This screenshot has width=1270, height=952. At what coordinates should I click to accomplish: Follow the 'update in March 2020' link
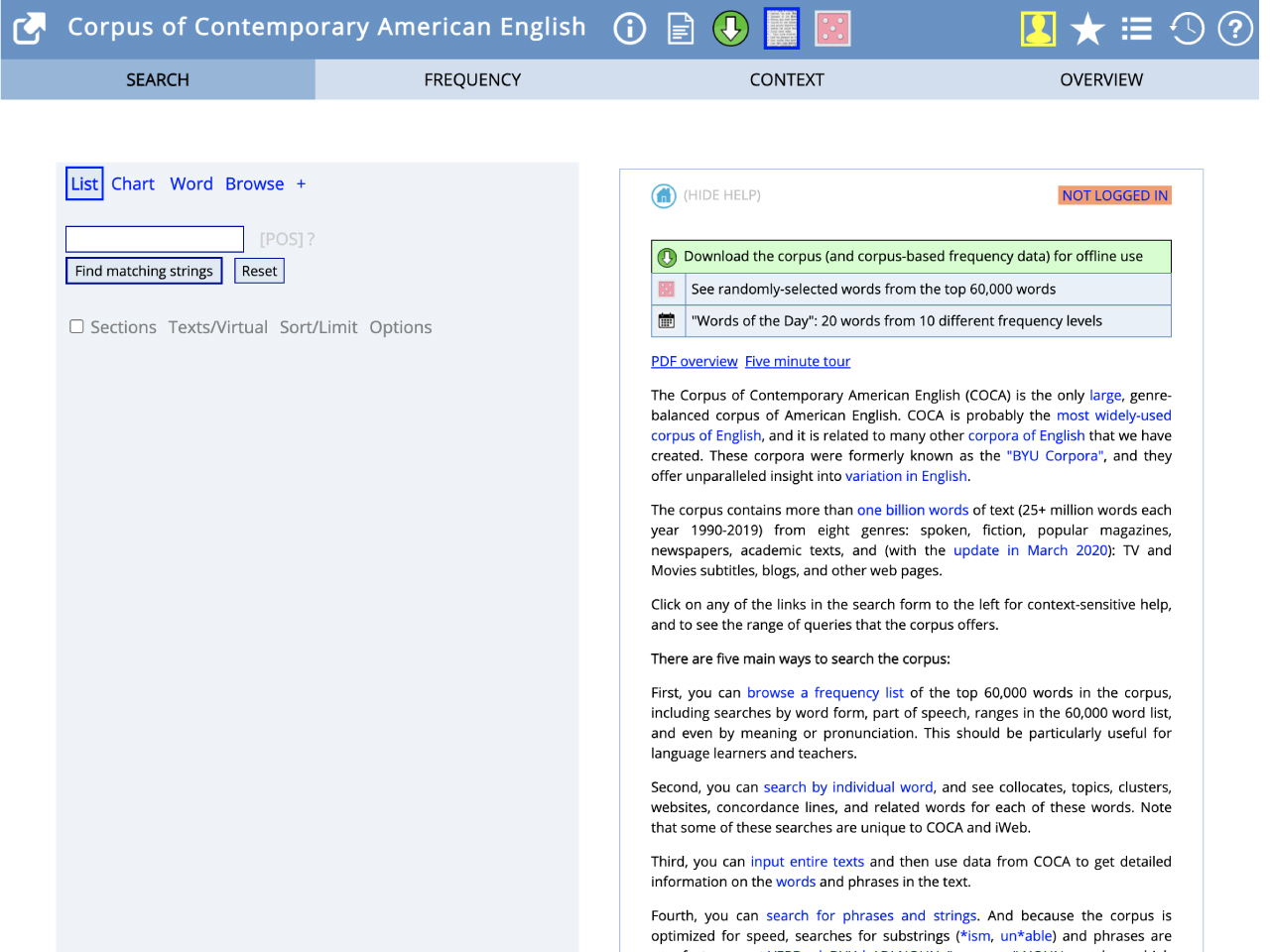[x=1030, y=550]
